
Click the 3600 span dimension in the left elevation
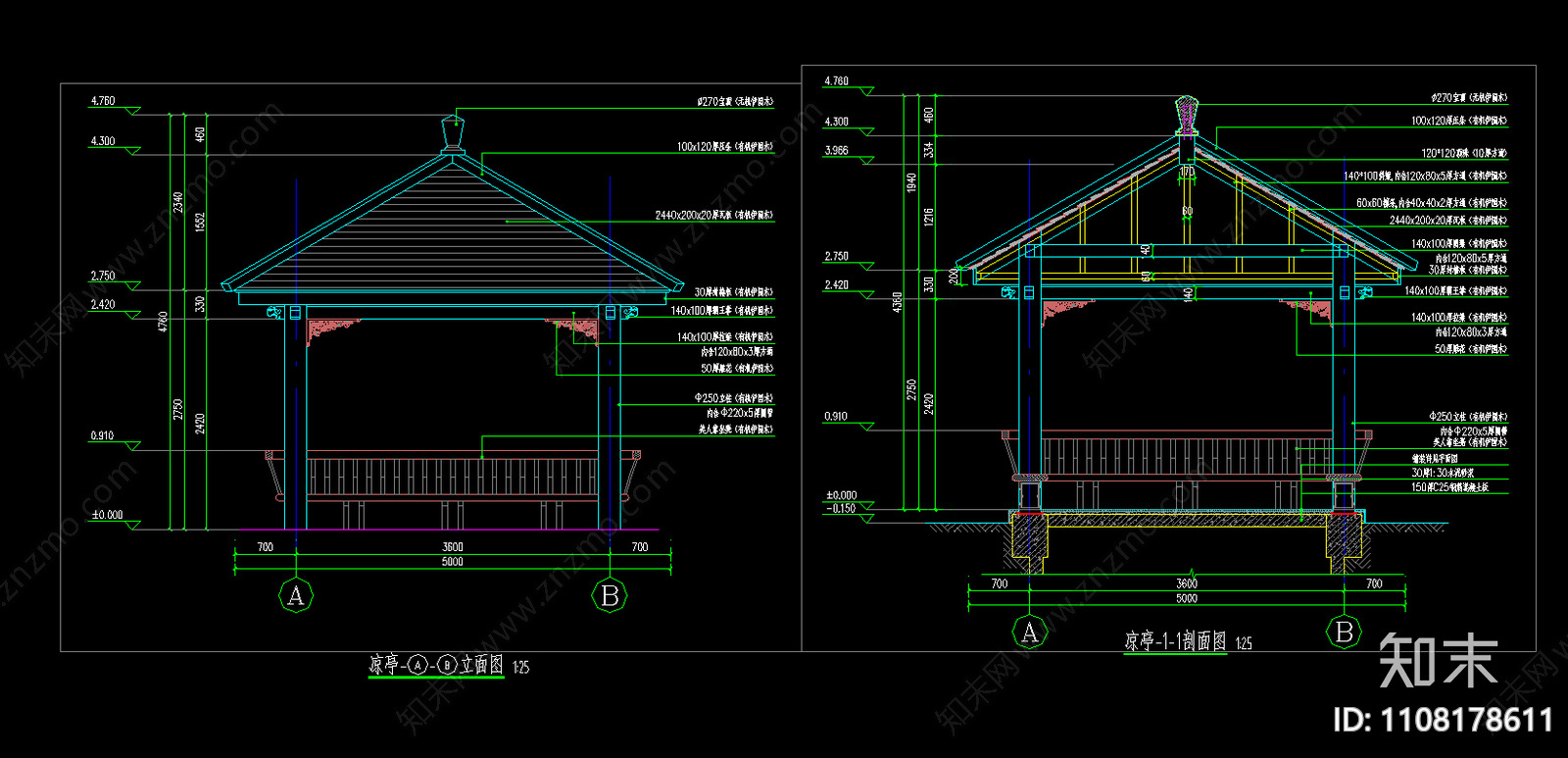click(452, 547)
